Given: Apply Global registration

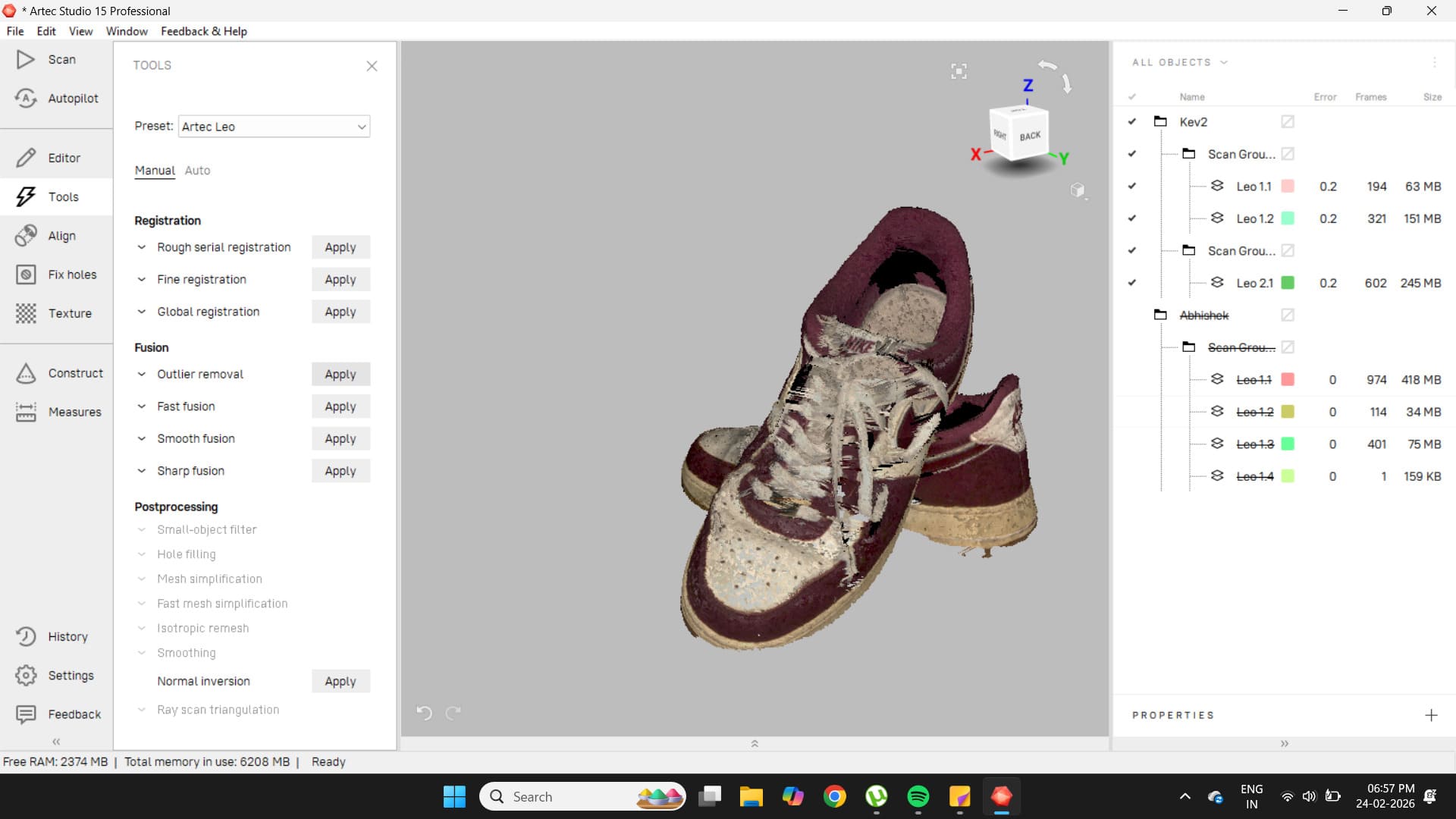Looking at the screenshot, I should 340,312.
